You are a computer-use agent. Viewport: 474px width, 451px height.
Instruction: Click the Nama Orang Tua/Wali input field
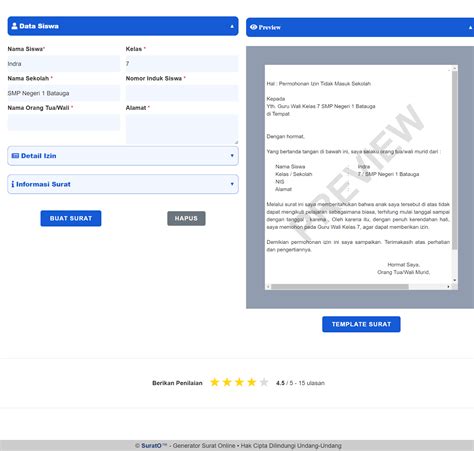(x=64, y=122)
